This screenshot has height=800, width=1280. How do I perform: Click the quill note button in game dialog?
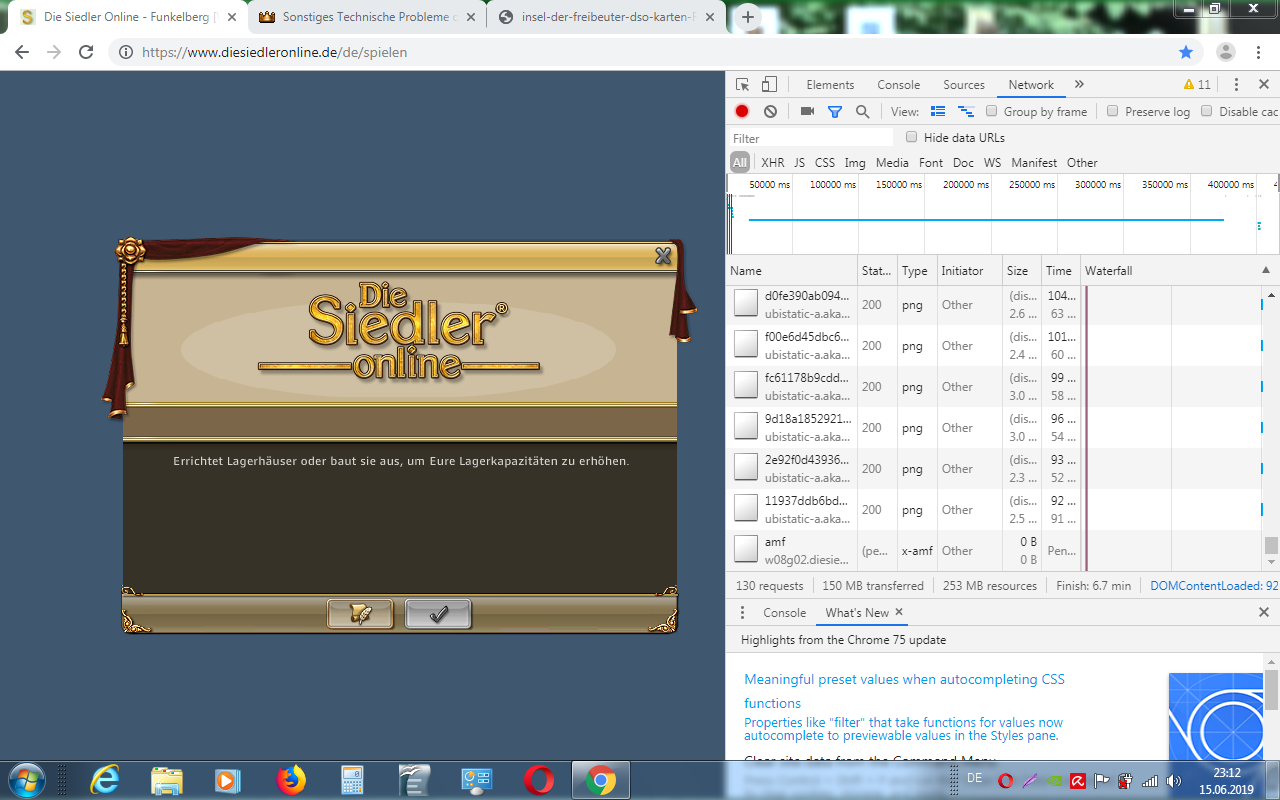pos(360,615)
